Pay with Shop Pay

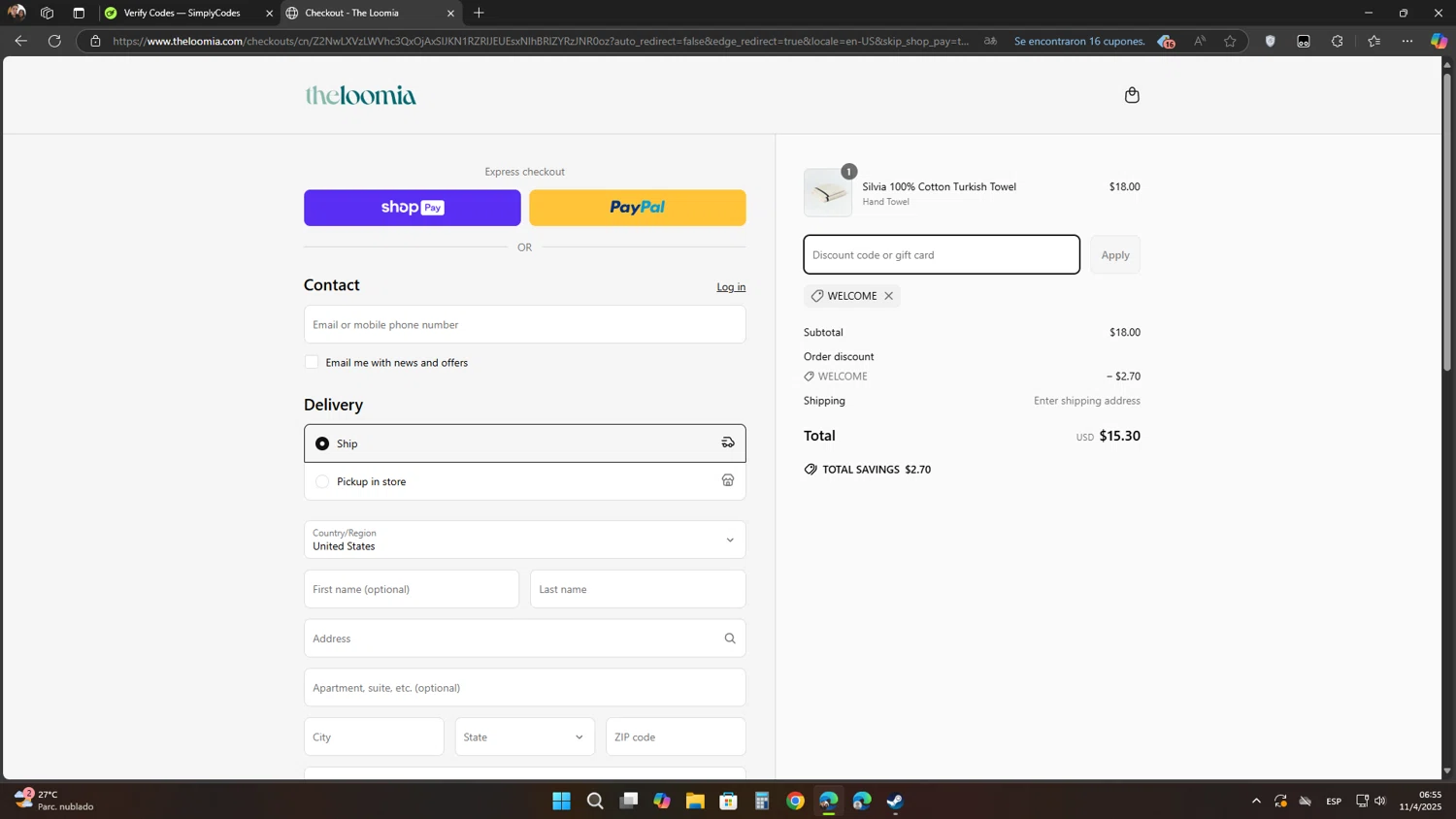pos(412,208)
